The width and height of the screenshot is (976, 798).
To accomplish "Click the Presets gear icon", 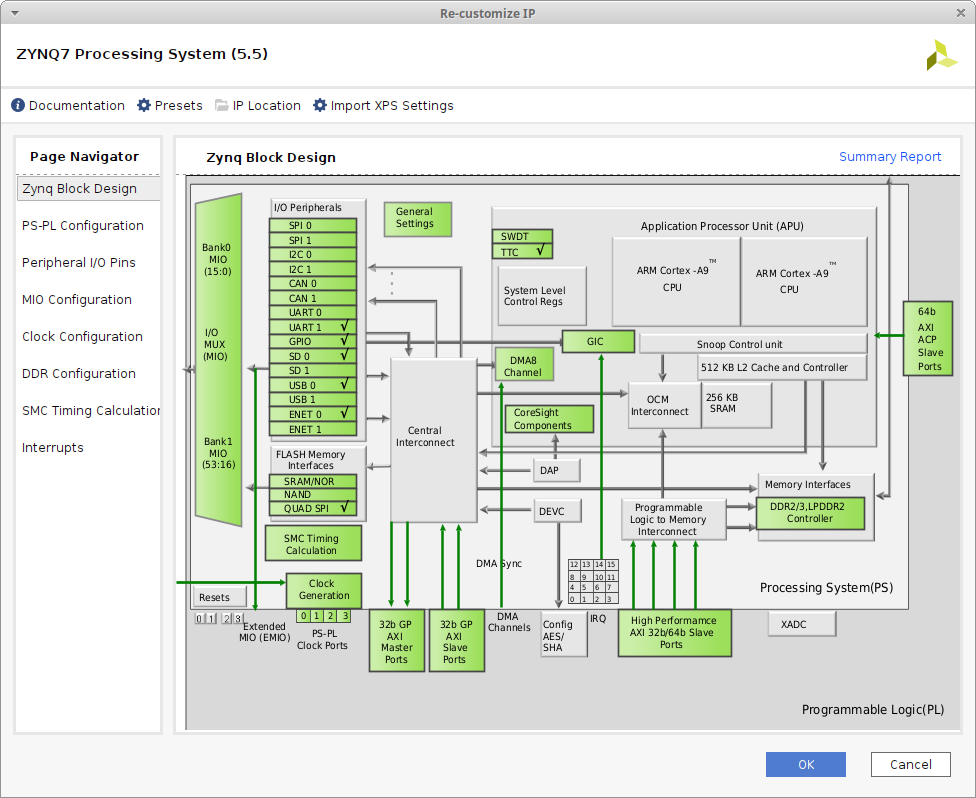I will (x=144, y=105).
